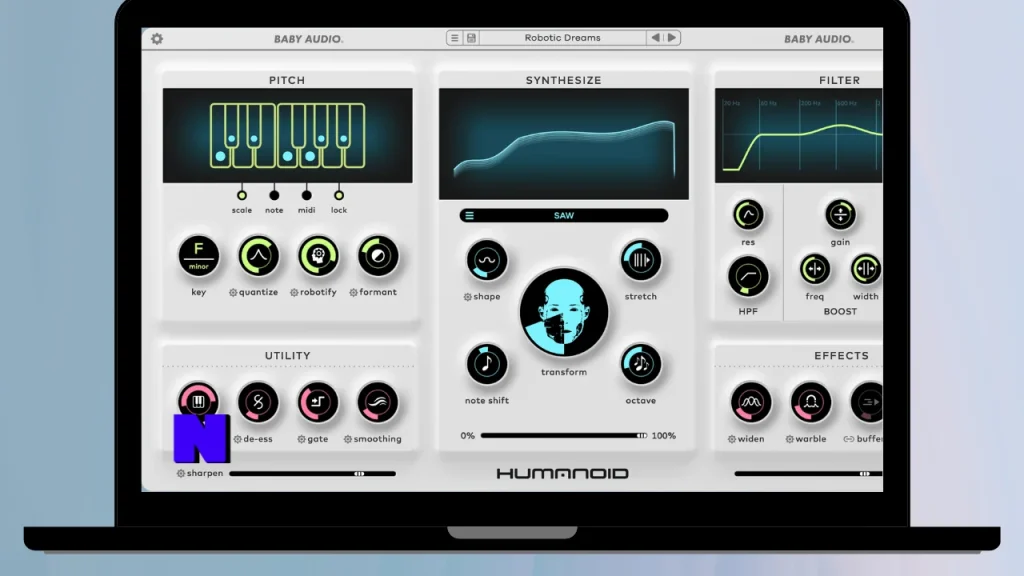The height and width of the screenshot is (576, 1024).
Task: Click the Robotic Dreams preset name
Action: 562,38
